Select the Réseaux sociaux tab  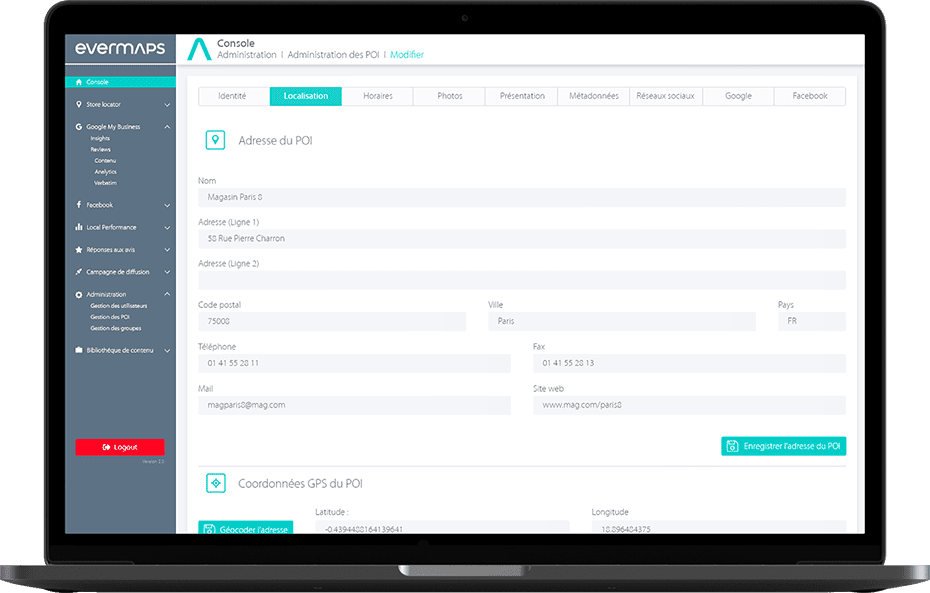[x=665, y=96]
